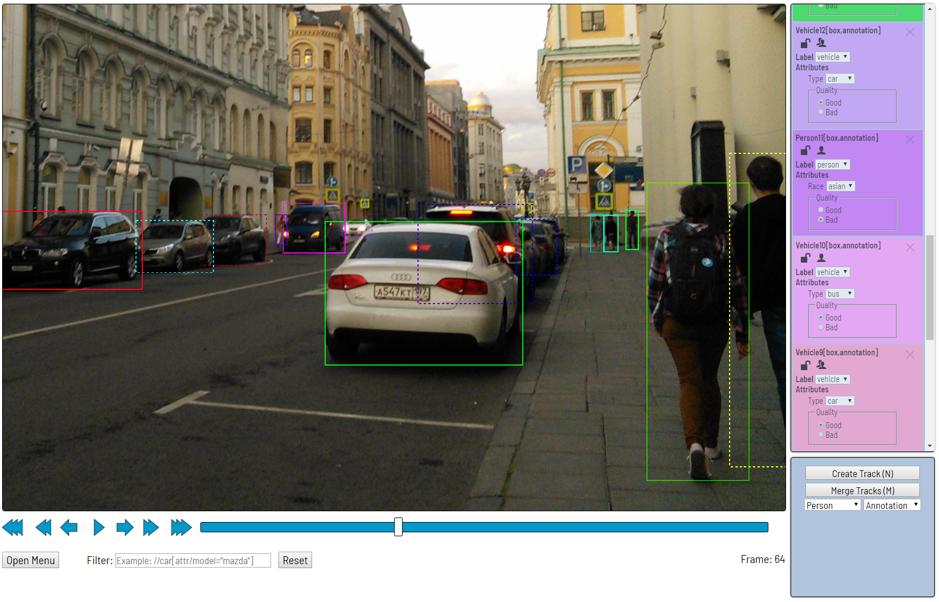Open the Race dropdown for Person11
The height and width of the screenshot is (602, 939).
tap(841, 186)
